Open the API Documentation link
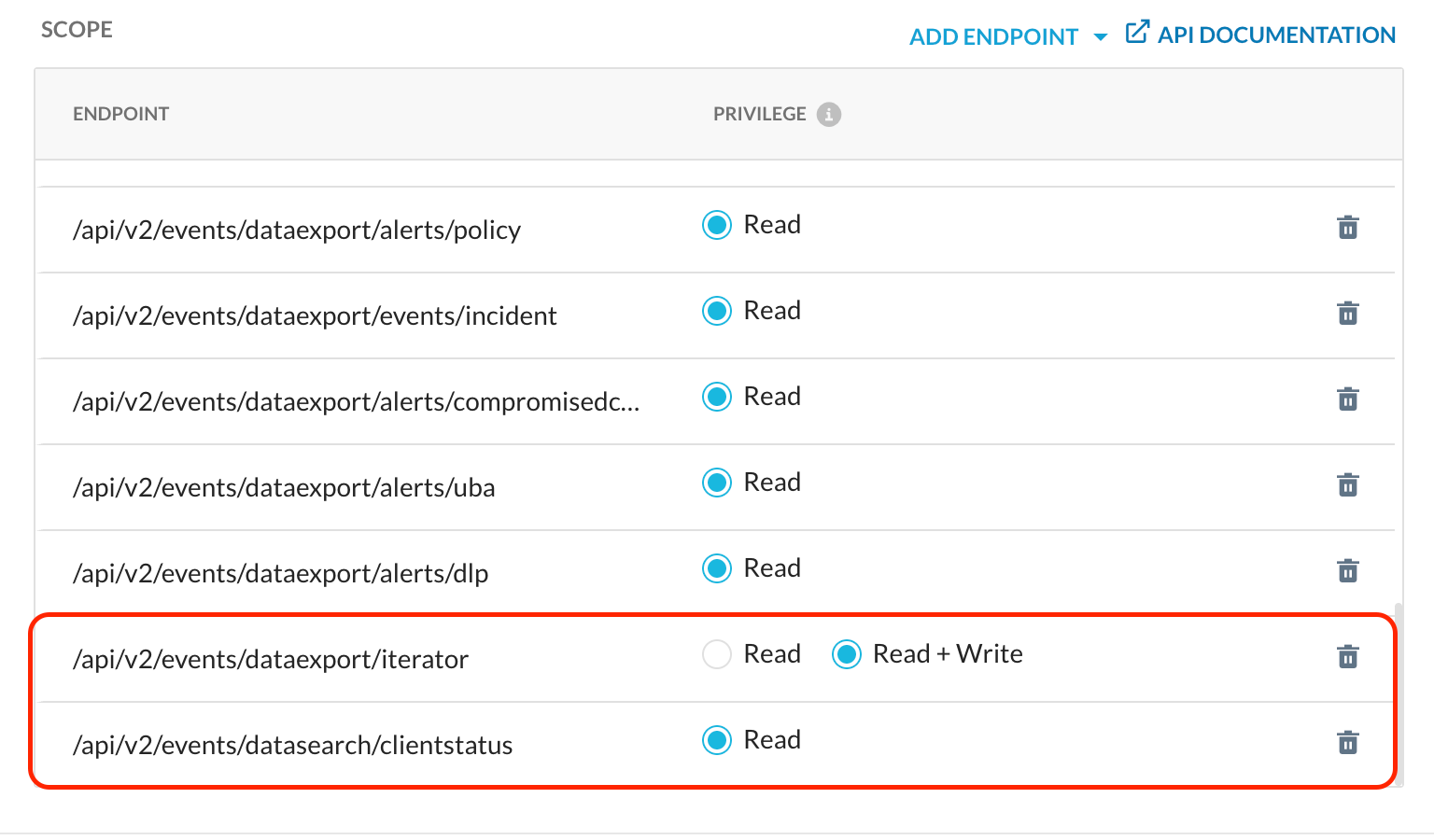 pyautogui.click(x=1275, y=35)
